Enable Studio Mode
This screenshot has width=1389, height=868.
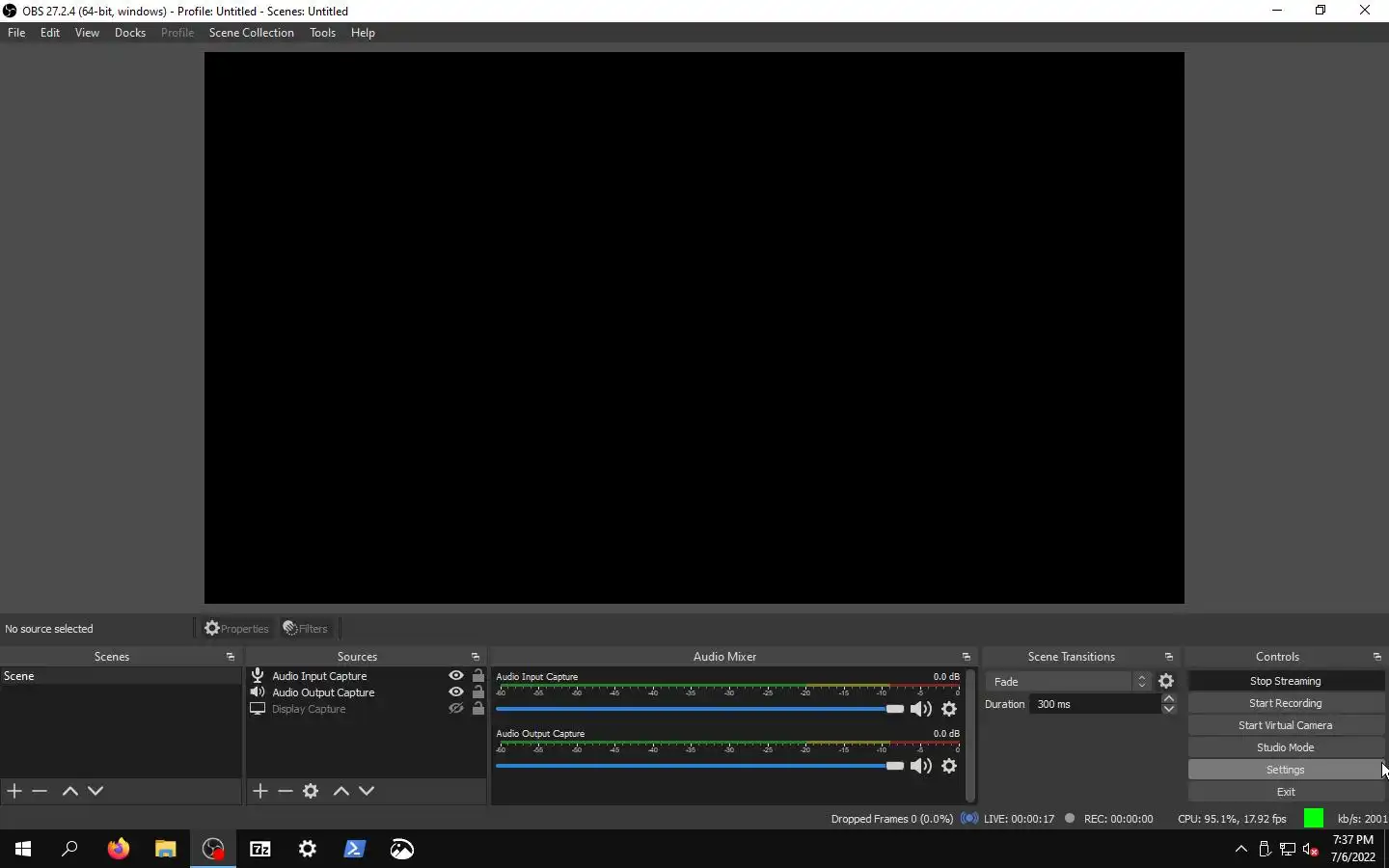(1286, 747)
